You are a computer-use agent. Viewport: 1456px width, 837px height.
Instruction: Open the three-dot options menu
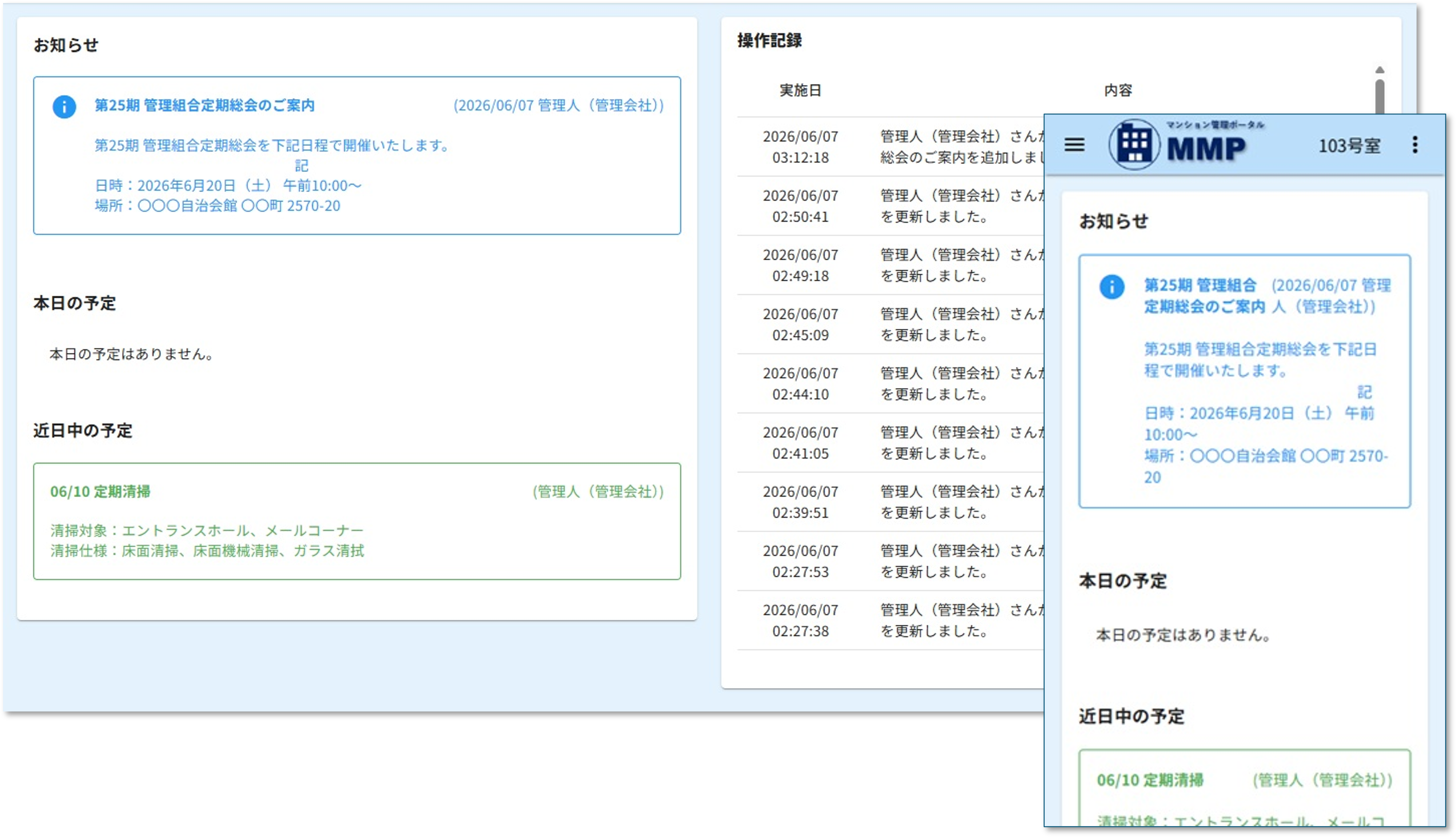coord(1414,144)
